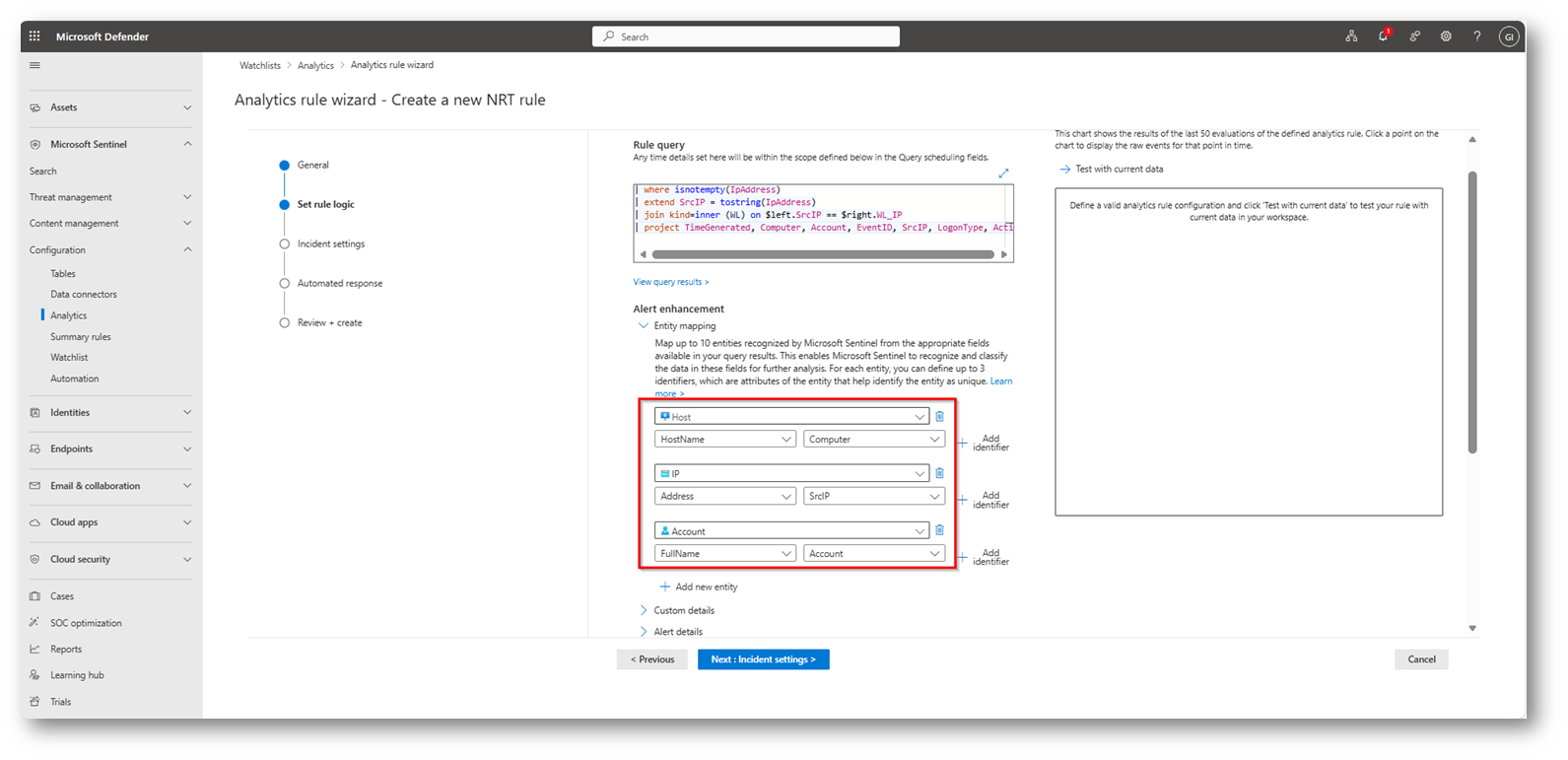Viewport: 1568px width, 760px height.
Task: Click the plus icon for Add new entity
Action: [x=665, y=587]
